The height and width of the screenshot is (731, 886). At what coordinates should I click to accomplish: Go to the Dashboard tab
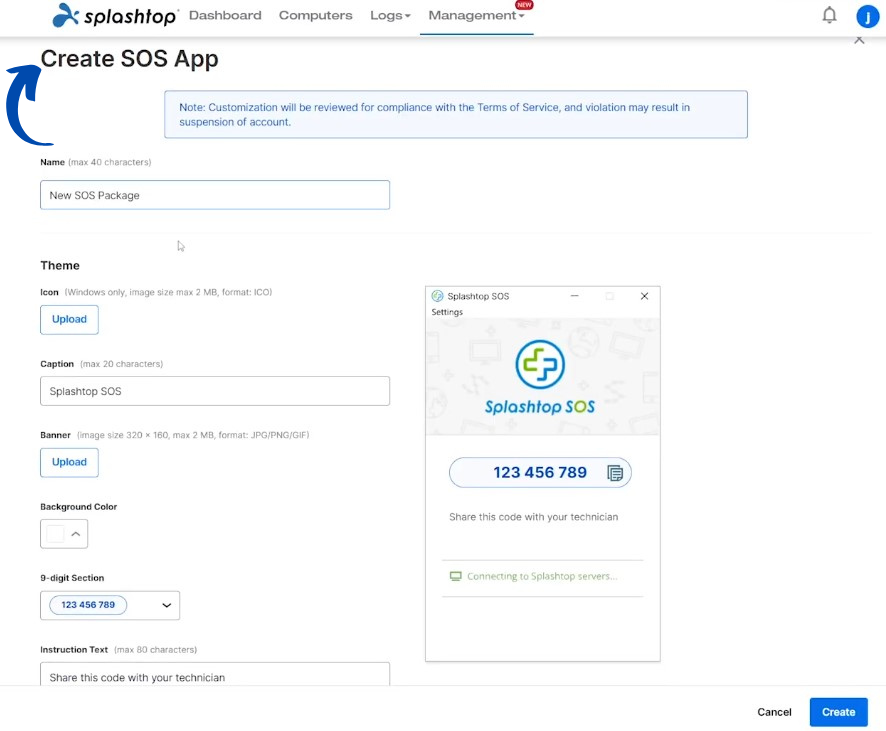225,16
